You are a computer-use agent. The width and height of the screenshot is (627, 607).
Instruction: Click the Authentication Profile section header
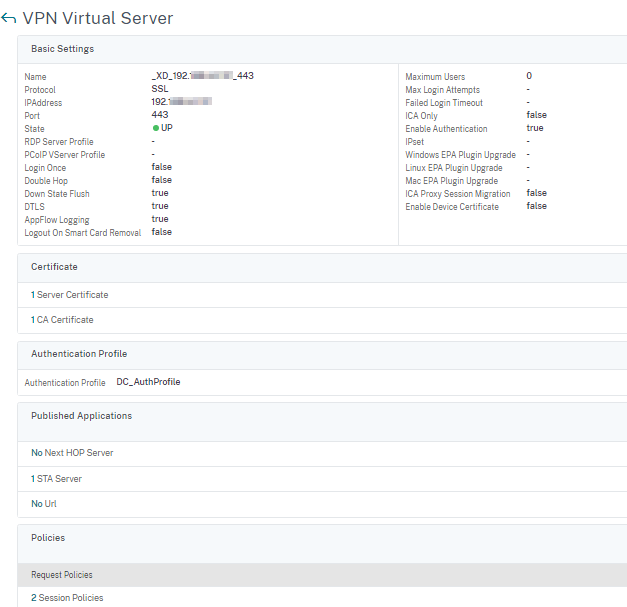point(79,354)
